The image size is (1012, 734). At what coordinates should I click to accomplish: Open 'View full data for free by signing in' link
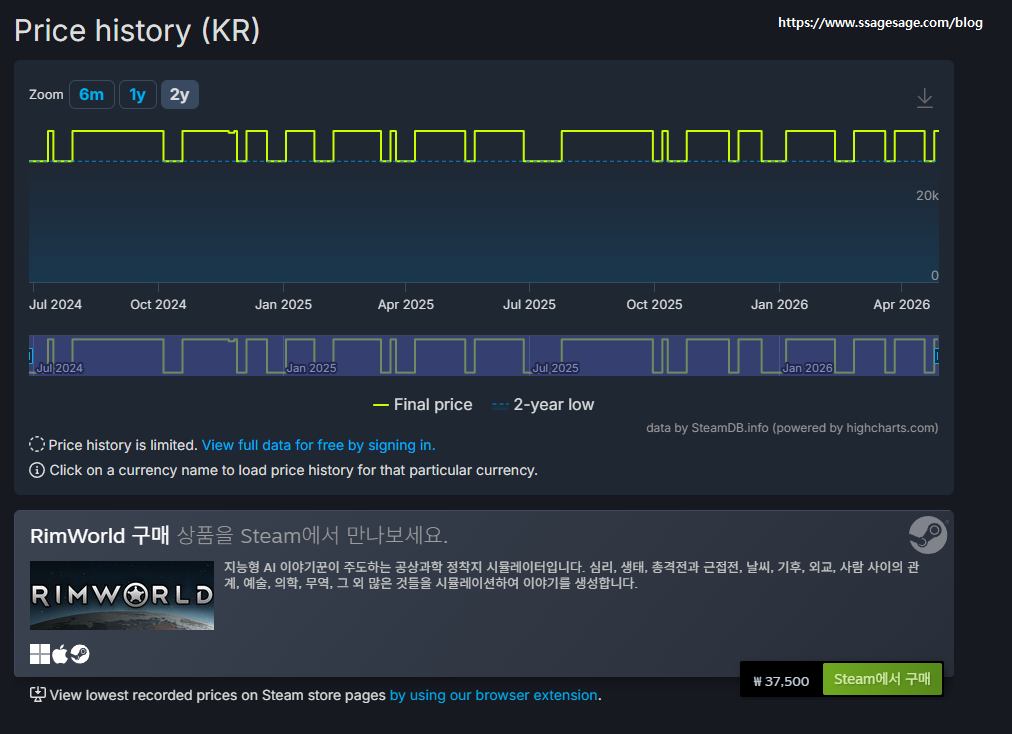click(x=319, y=445)
